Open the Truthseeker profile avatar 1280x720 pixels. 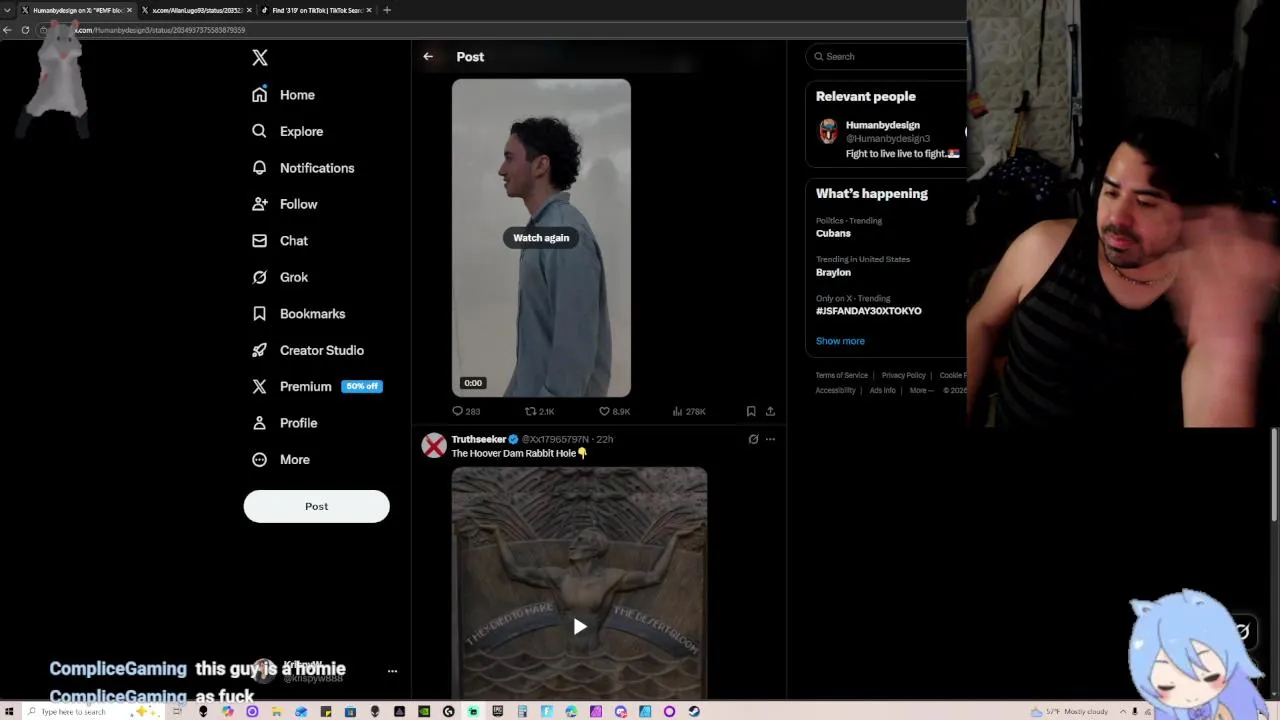pos(434,446)
